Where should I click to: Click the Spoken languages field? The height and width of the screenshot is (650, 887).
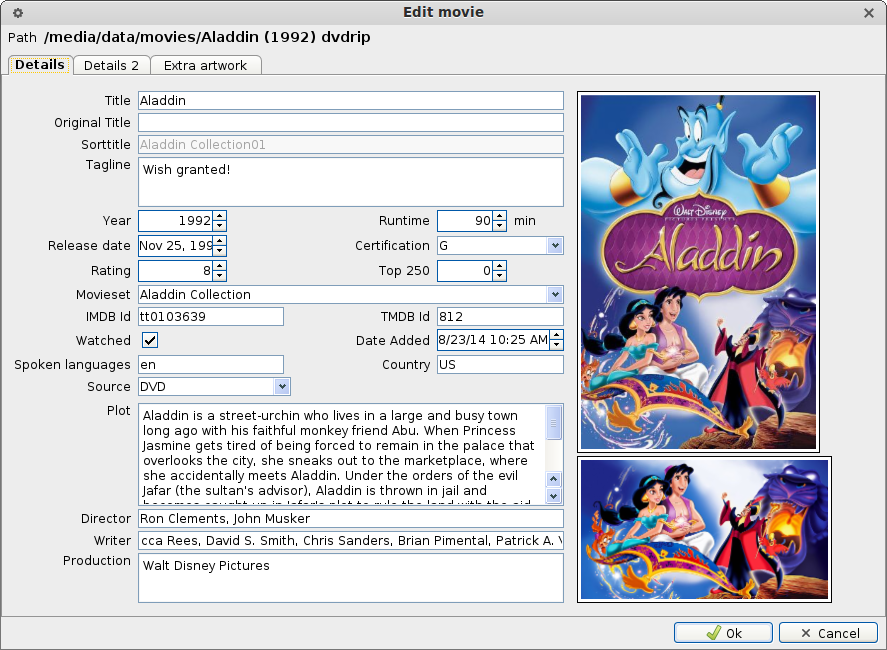tap(211, 365)
